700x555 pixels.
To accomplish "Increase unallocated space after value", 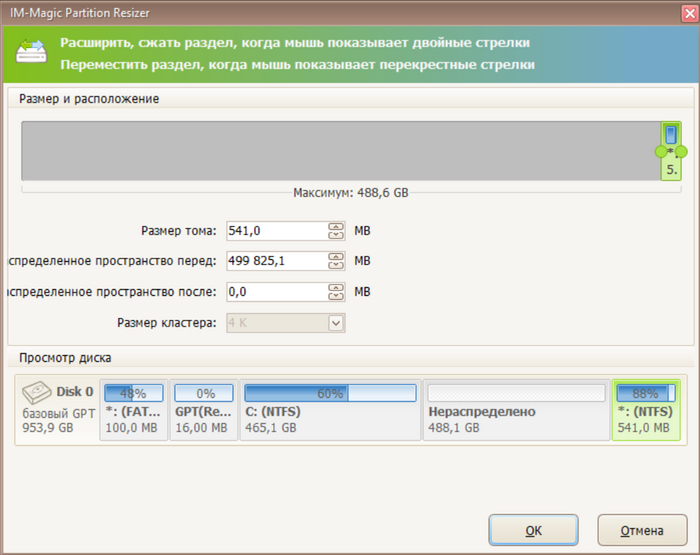I will [x=336, y=288].
